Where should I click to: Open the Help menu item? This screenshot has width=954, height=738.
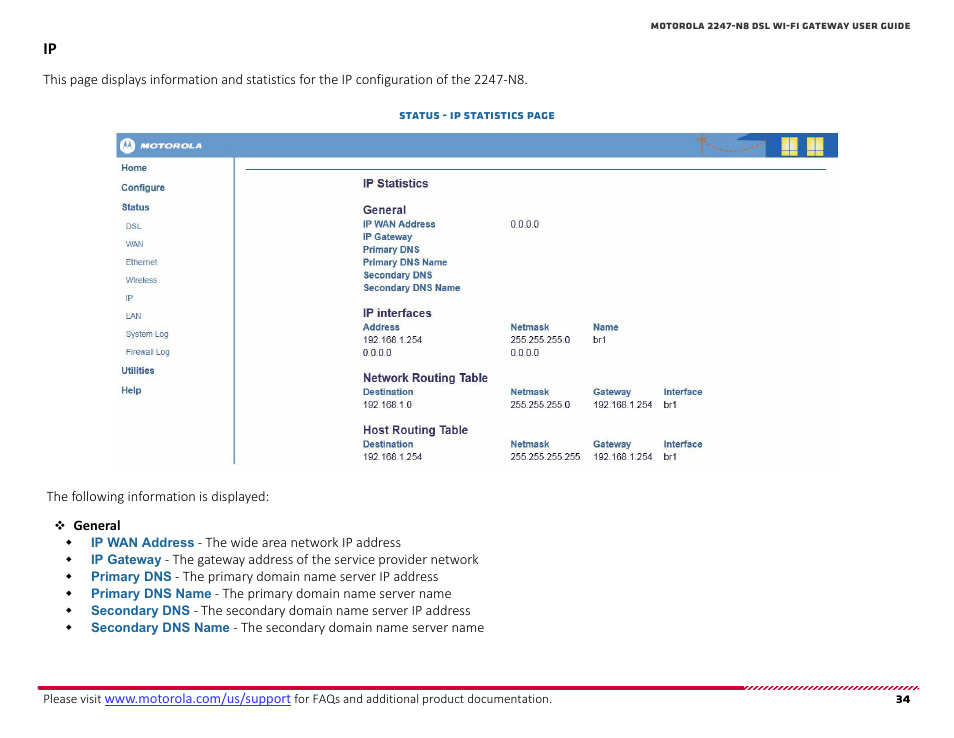(131, 390)
